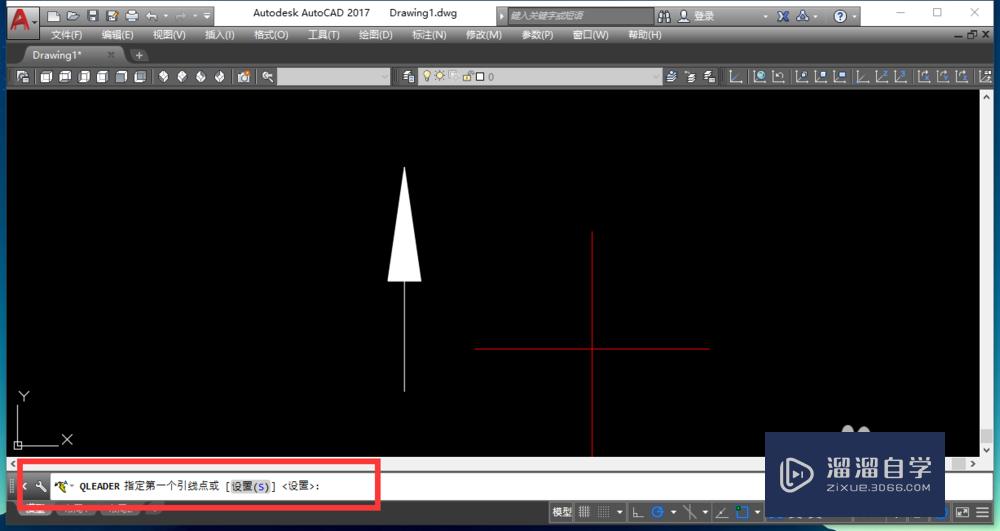Click the Create Camera icon

coord(244,76)
